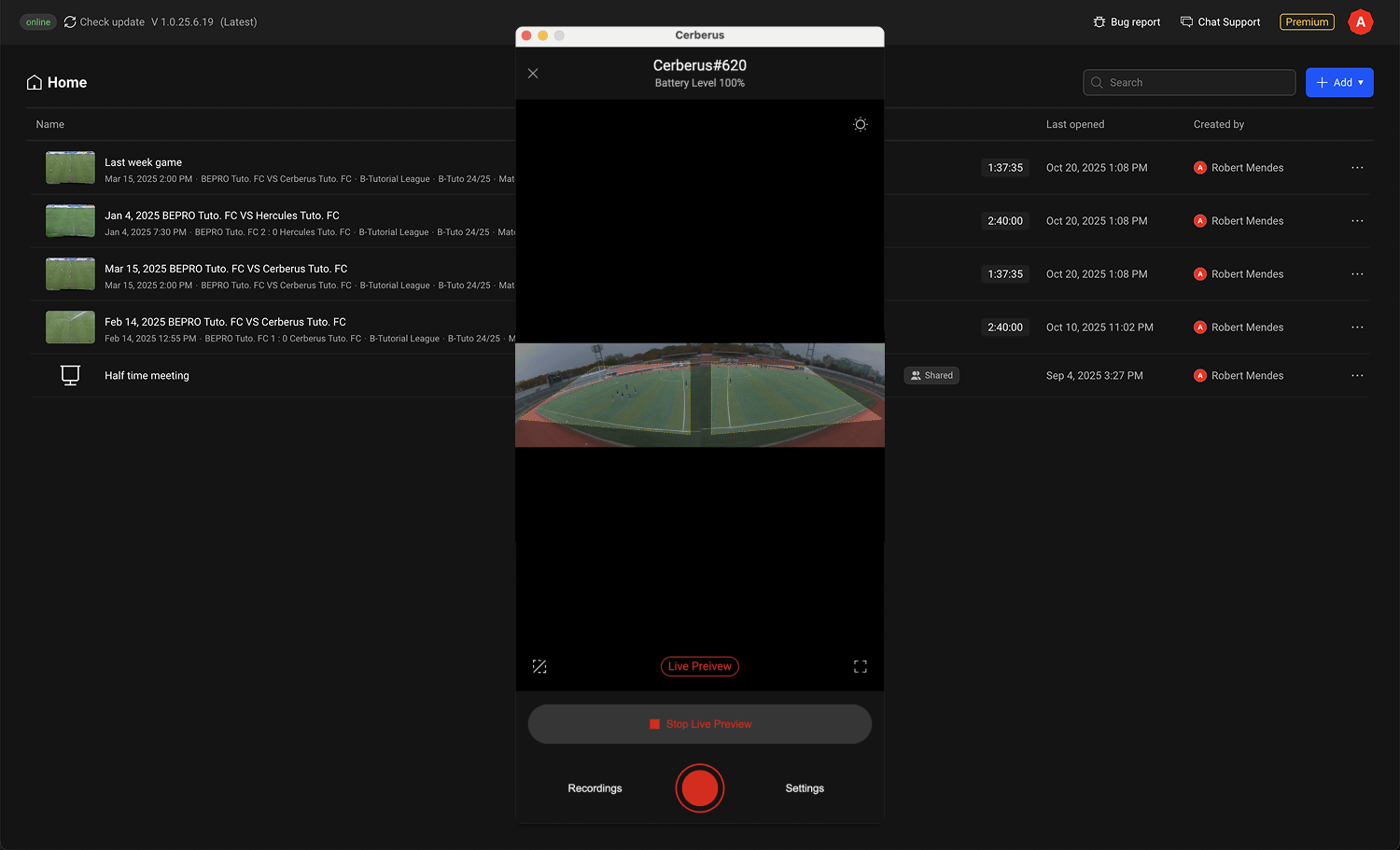Open more options for Last week game
This screenshot has width=1400, height=850.
coord(1357,168)
